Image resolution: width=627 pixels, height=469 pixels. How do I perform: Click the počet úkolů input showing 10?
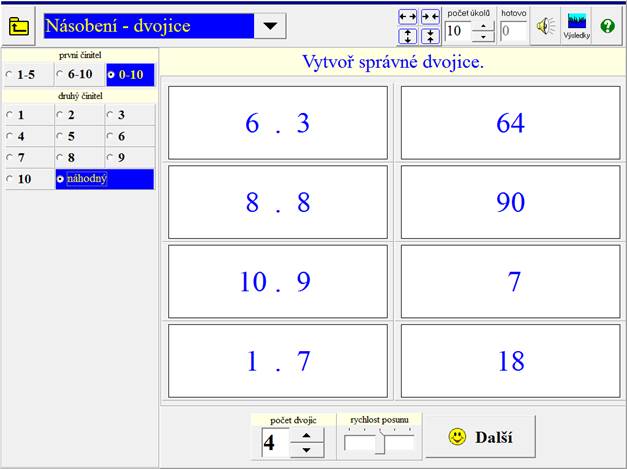(458, 31)
